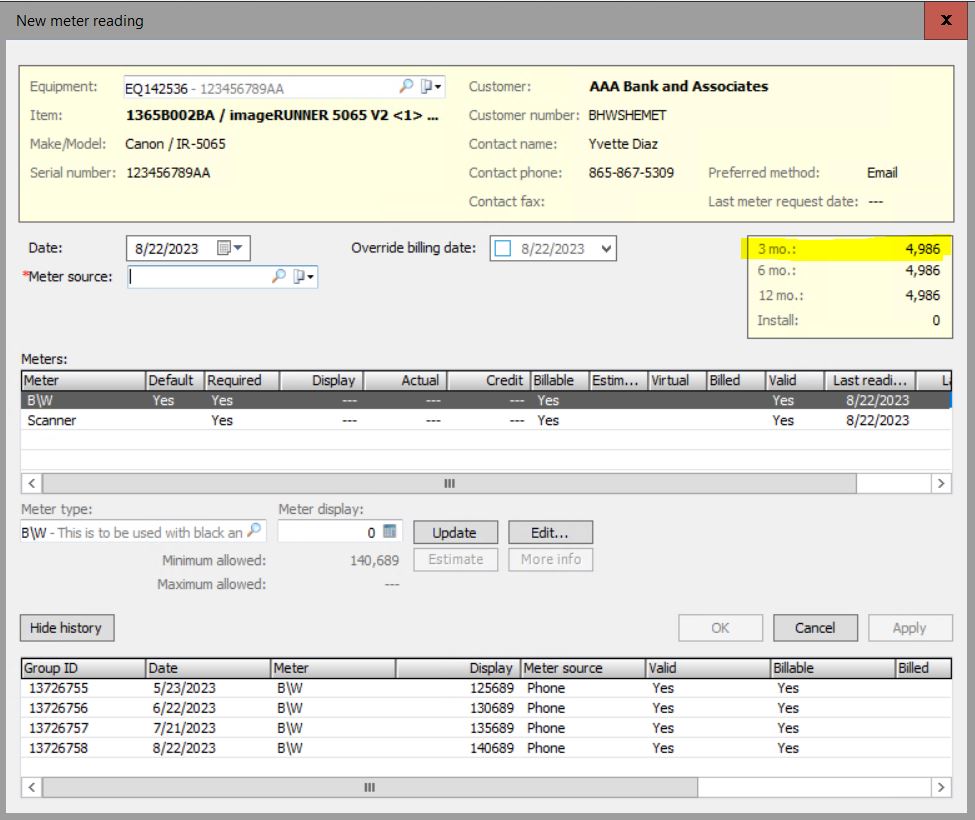975x820 pixels.
Task: Click the Cancel button
Action: [x=815, y=628]
